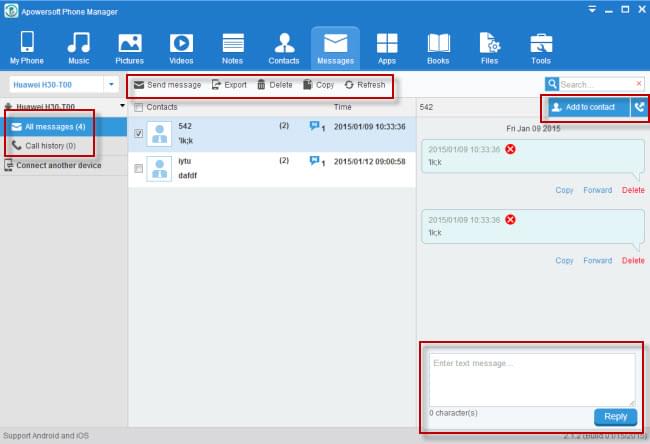Click the red failed-send icon on the second message
This screenshot has width=650, height=444.
(x=510, y=220)
